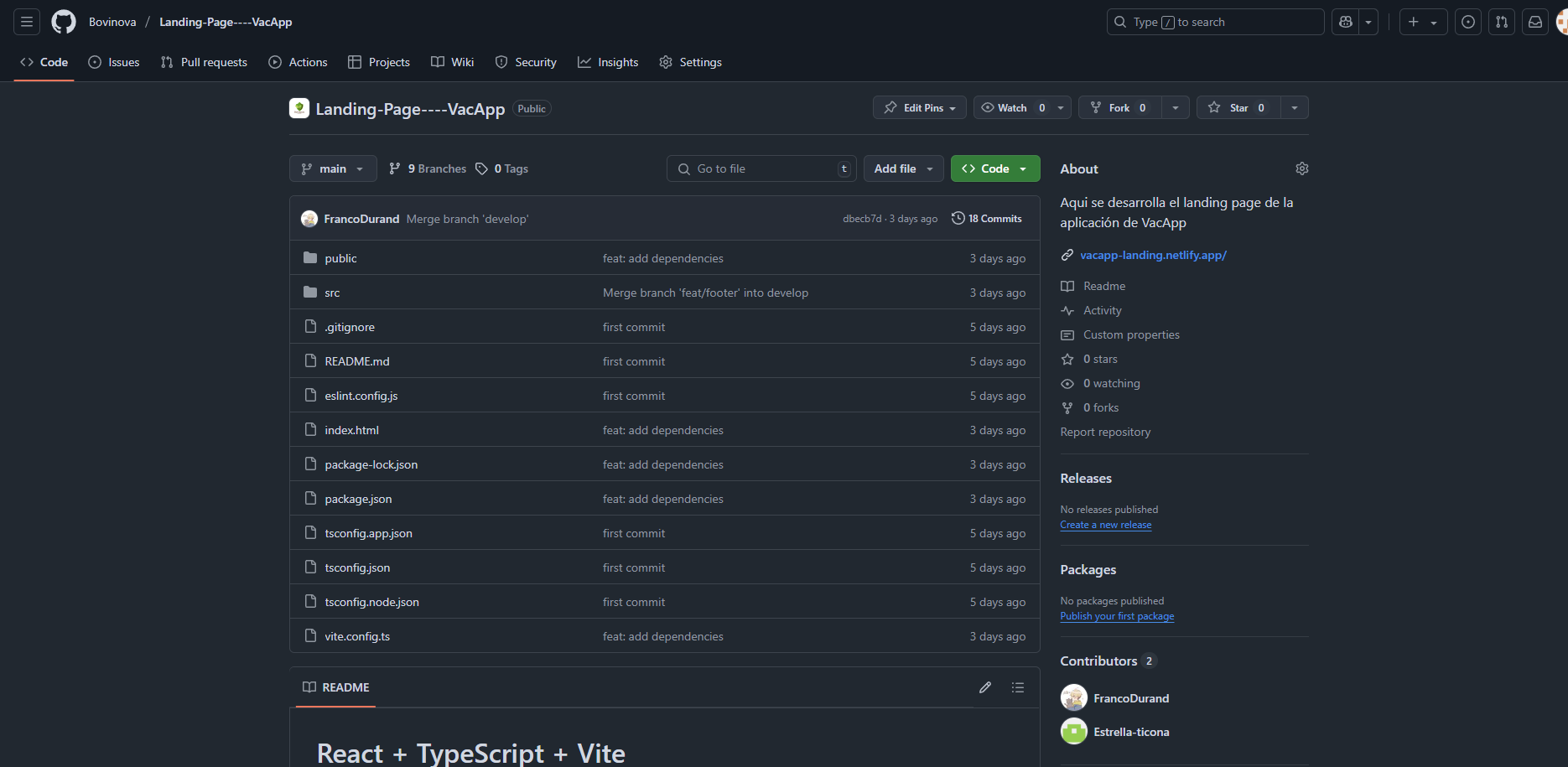The image size is (1568, 767).
Task: Click the public folder icon
Action: click(x=310, y=257)
